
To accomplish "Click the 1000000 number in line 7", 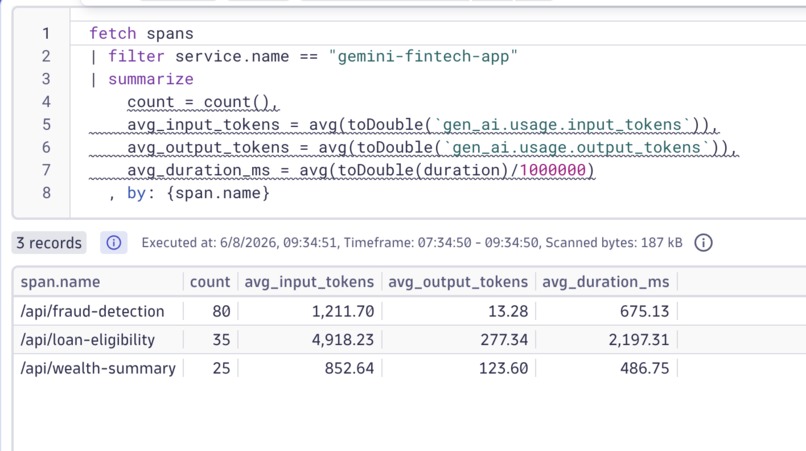I will [553, 170].
